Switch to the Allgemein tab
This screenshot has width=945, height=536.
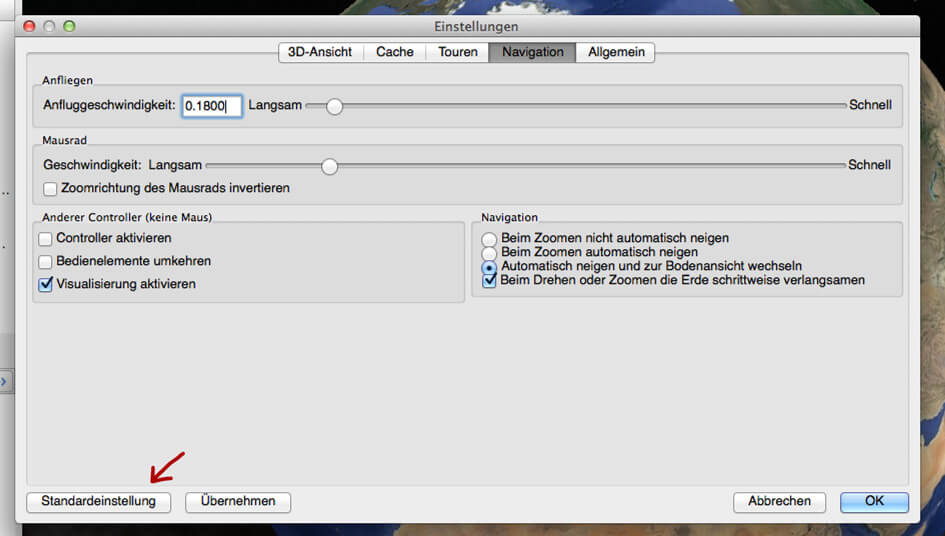[616, 52]
